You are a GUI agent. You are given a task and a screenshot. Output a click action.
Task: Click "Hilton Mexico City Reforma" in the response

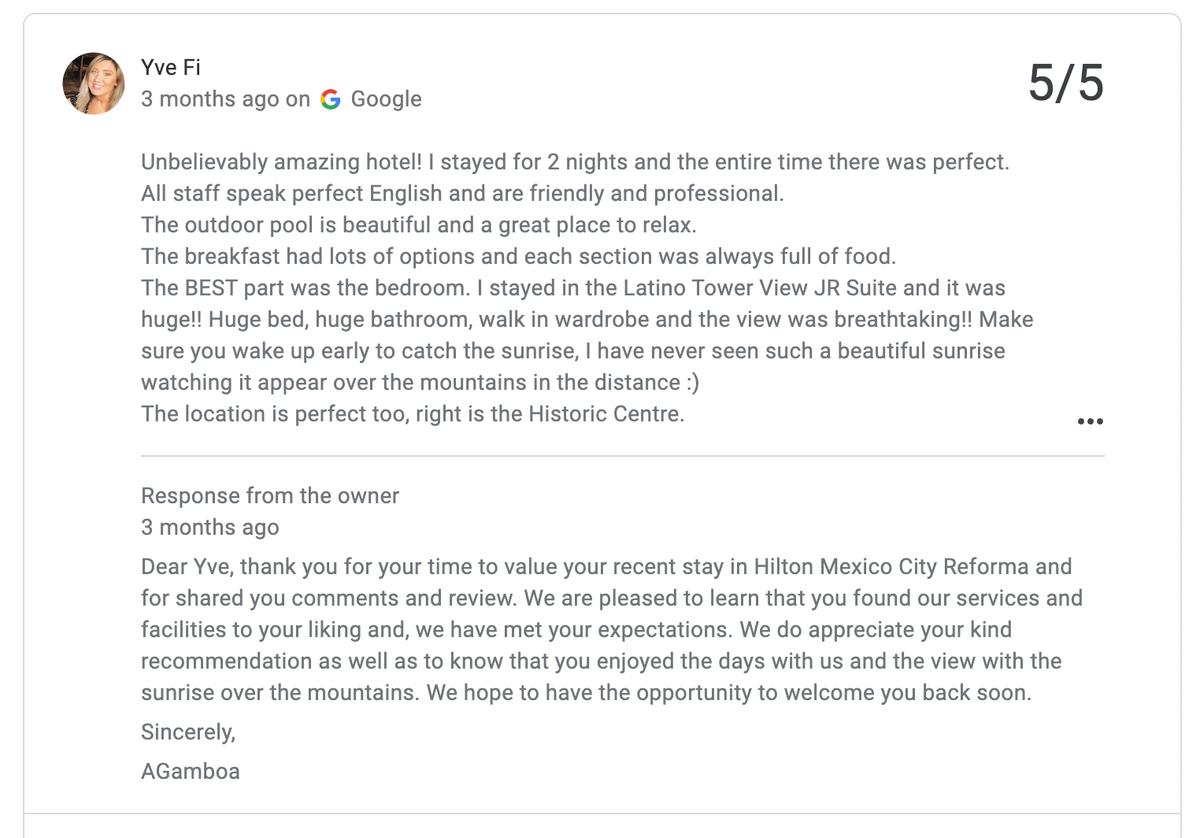[x=891, y=567]
